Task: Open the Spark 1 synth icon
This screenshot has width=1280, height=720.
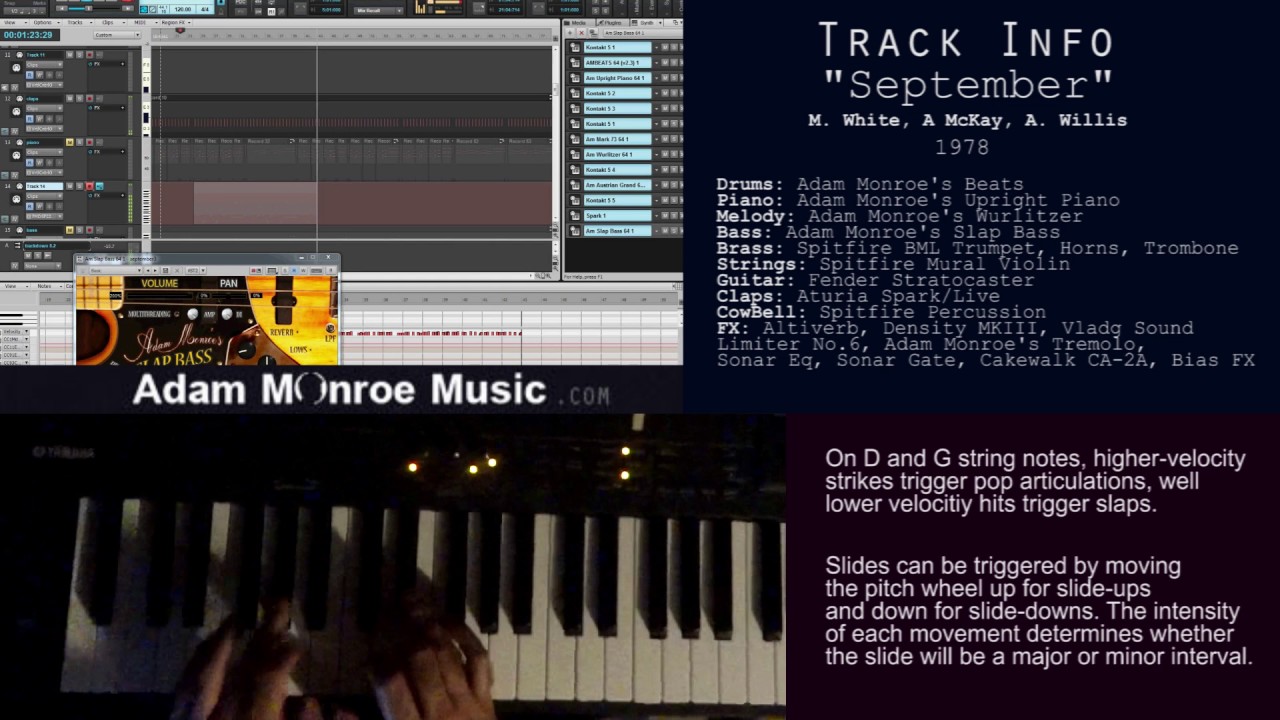Action: tap(575, 216)
